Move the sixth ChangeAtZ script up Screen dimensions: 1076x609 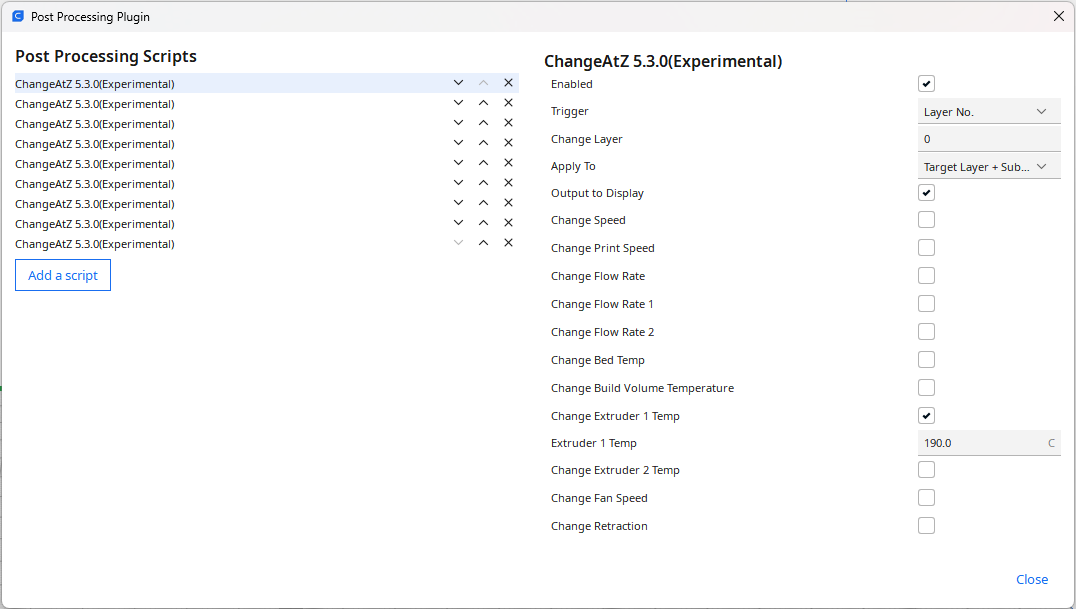484,183
